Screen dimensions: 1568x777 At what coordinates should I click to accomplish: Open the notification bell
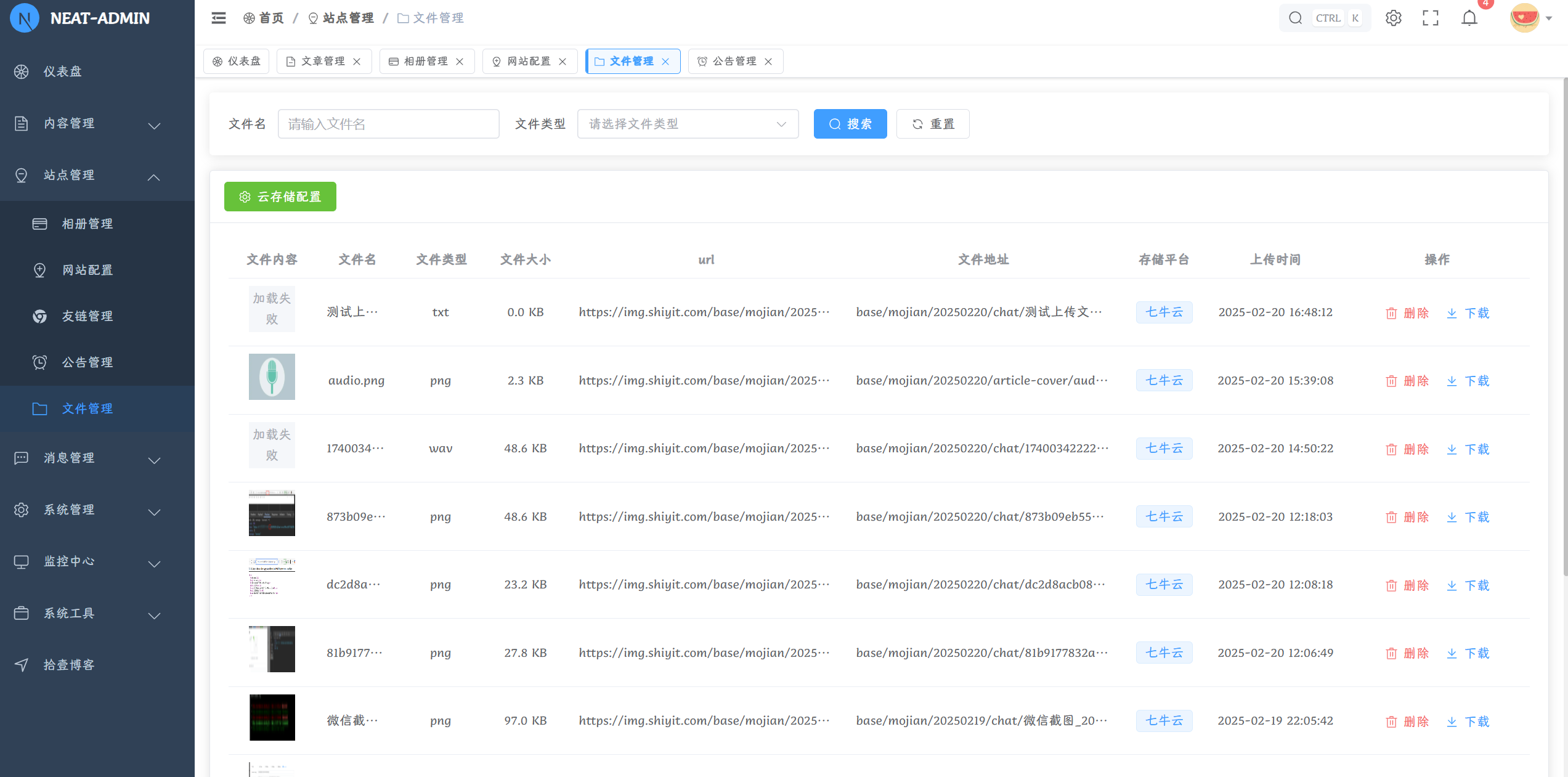[x=1469, y=18]
